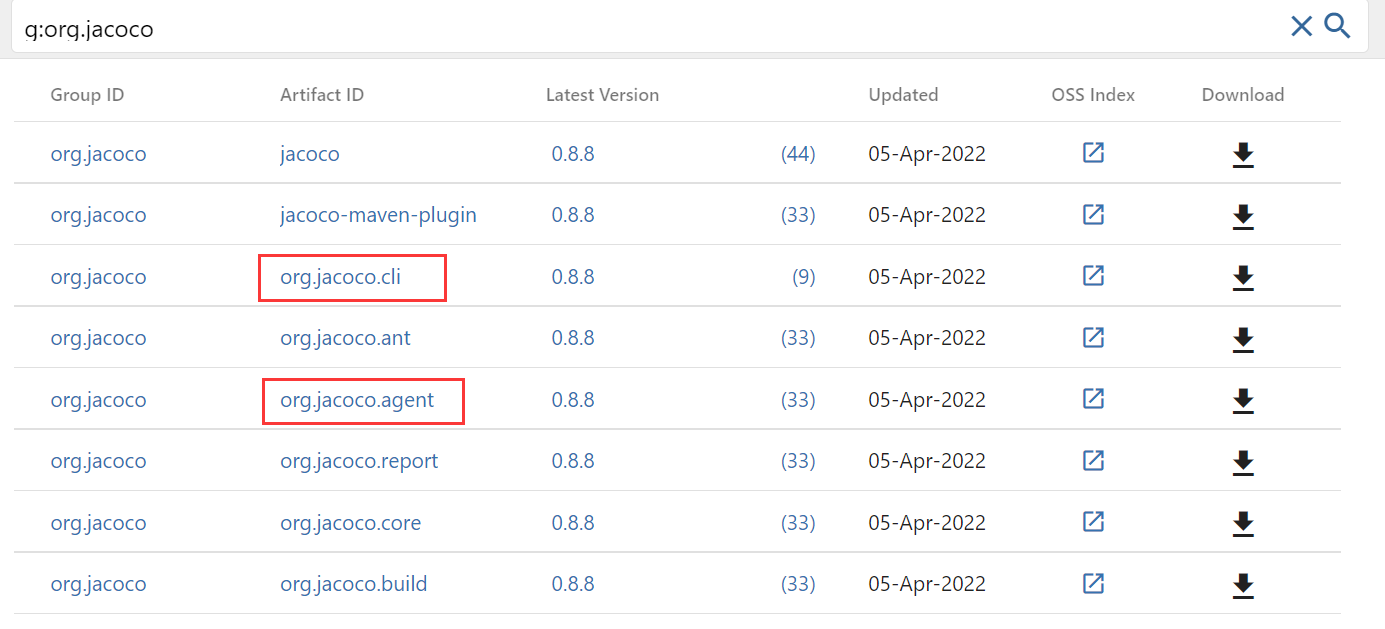Click group ID in org.jacoco.agent row
1385x629 pixels.
point(98,400)
